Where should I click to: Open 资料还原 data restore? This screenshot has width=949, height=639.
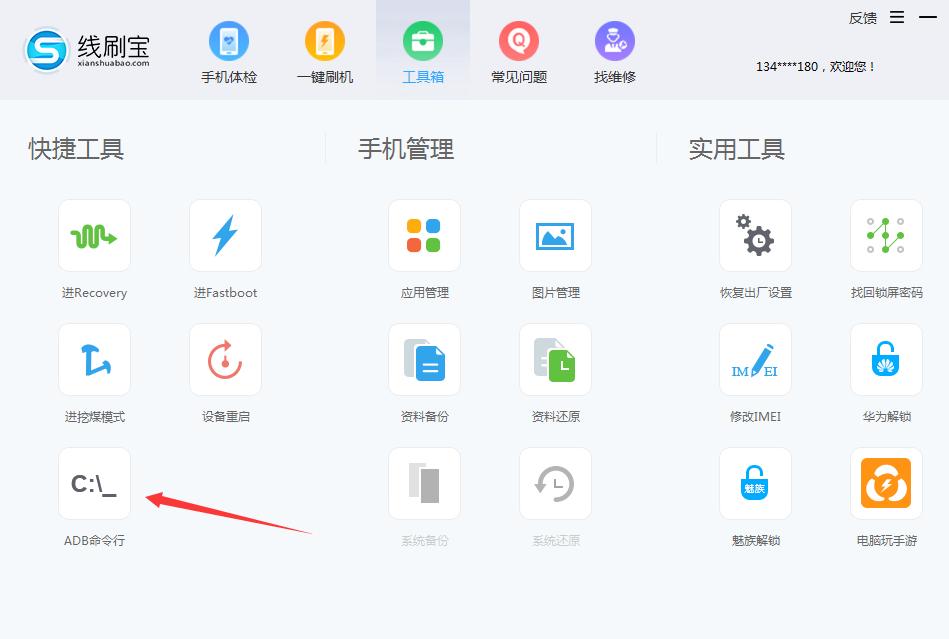[555, 360]
